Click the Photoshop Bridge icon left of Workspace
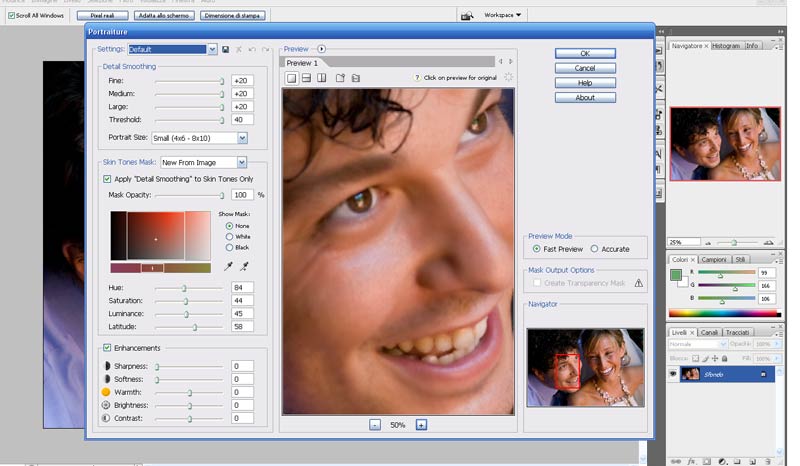This screenshot has width=800, height=466. pos(466,16)
